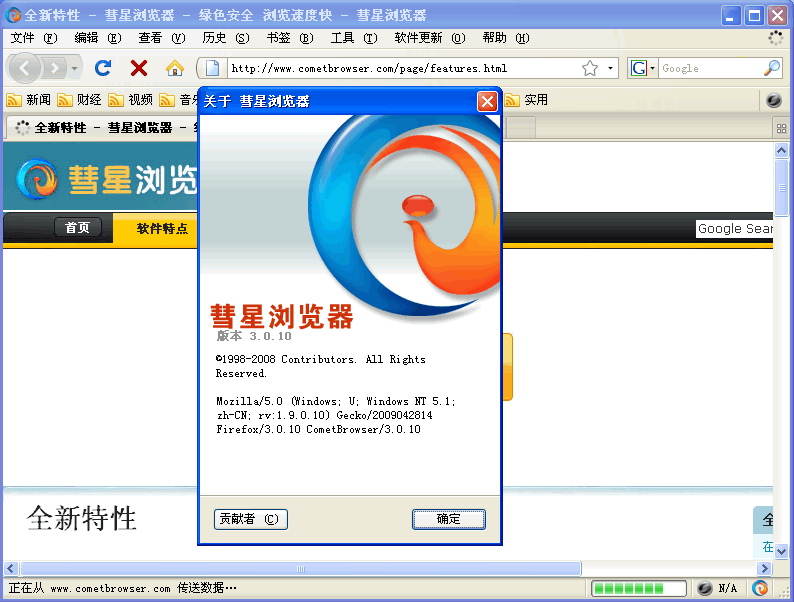Open the 帮助 (H) menu

click(505, 38)
